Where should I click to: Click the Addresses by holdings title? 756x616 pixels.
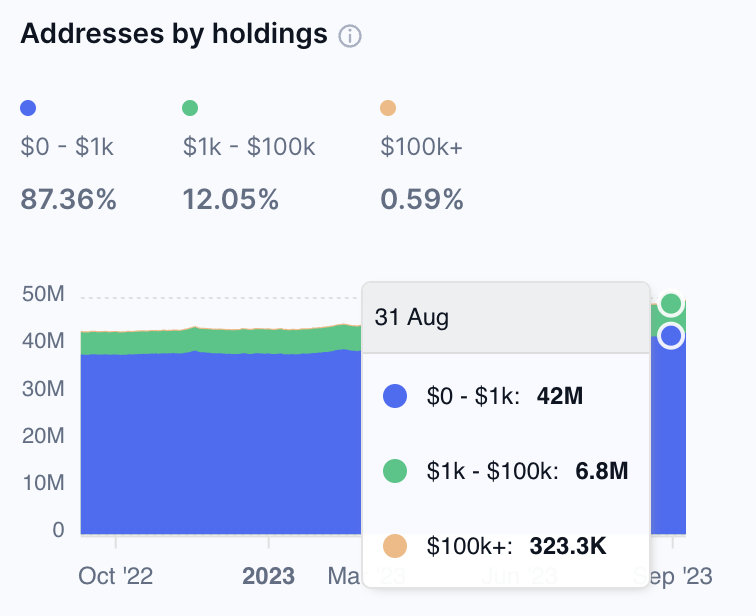(x=174, y=34)
